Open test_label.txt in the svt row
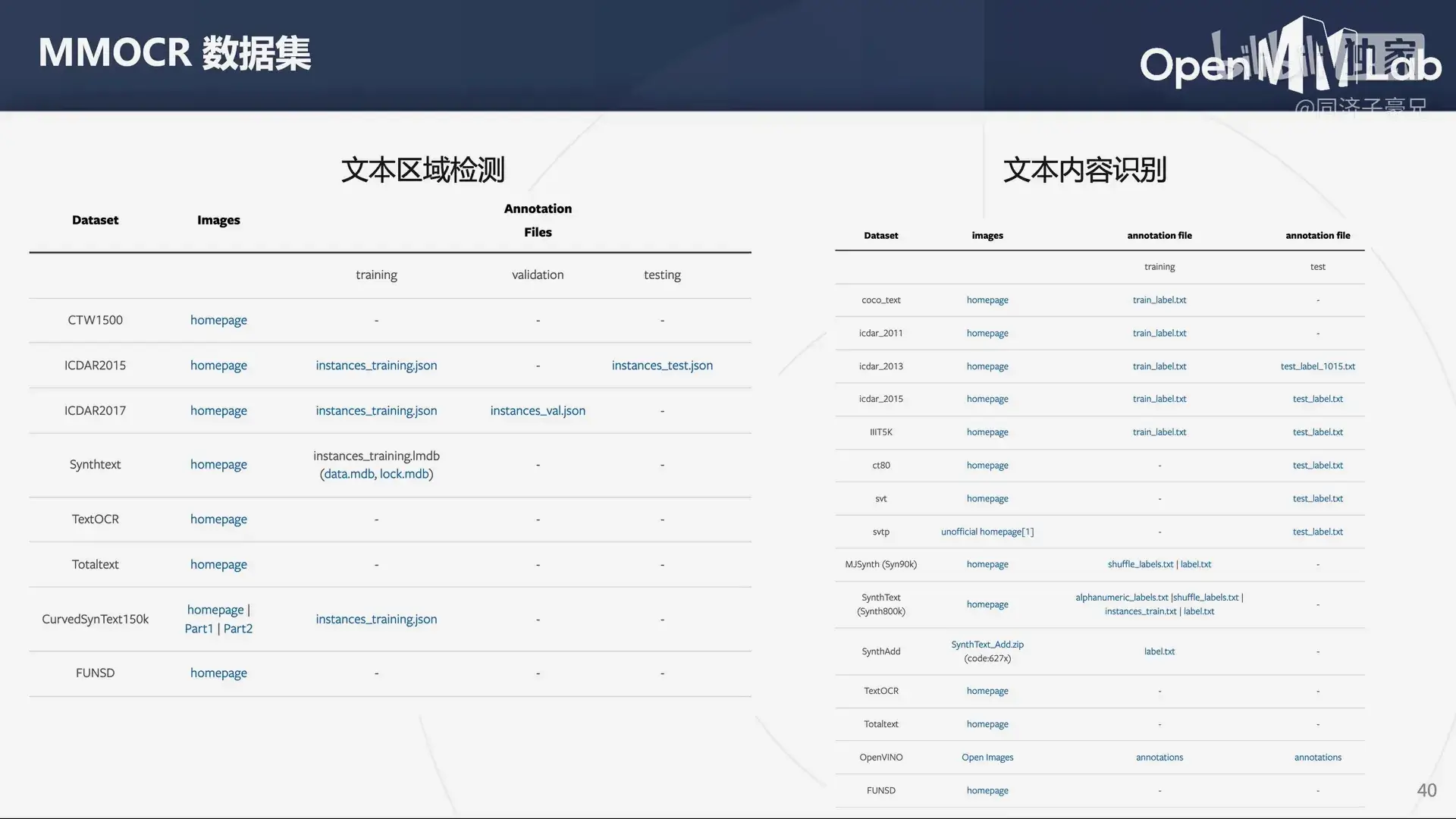1456x819 pixels. 1318,499
